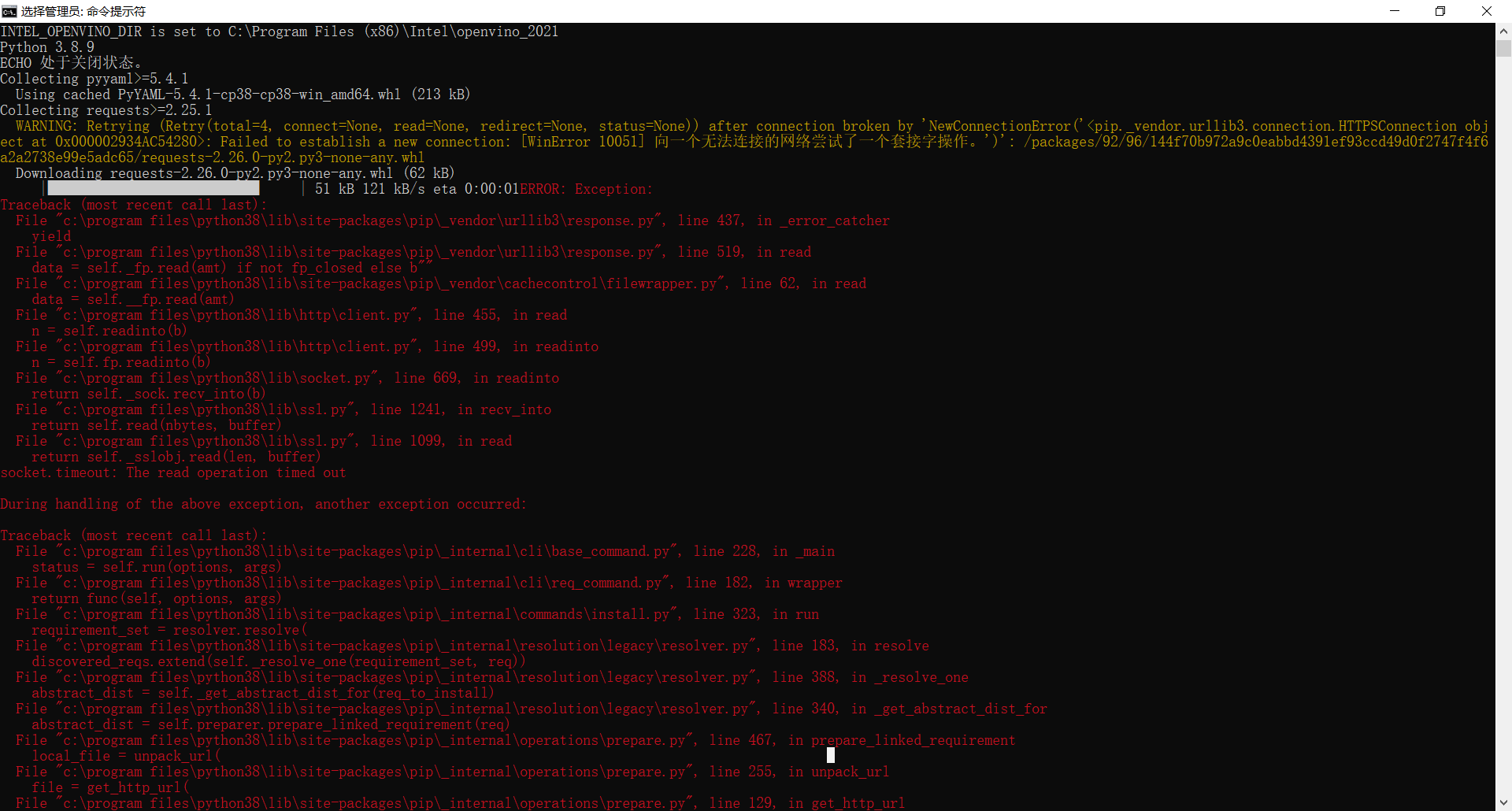The width and height of the screenshot is (1512, 811).
Task: Click 'file = get_http_url(' line
Action: click(x=110, y=787)
